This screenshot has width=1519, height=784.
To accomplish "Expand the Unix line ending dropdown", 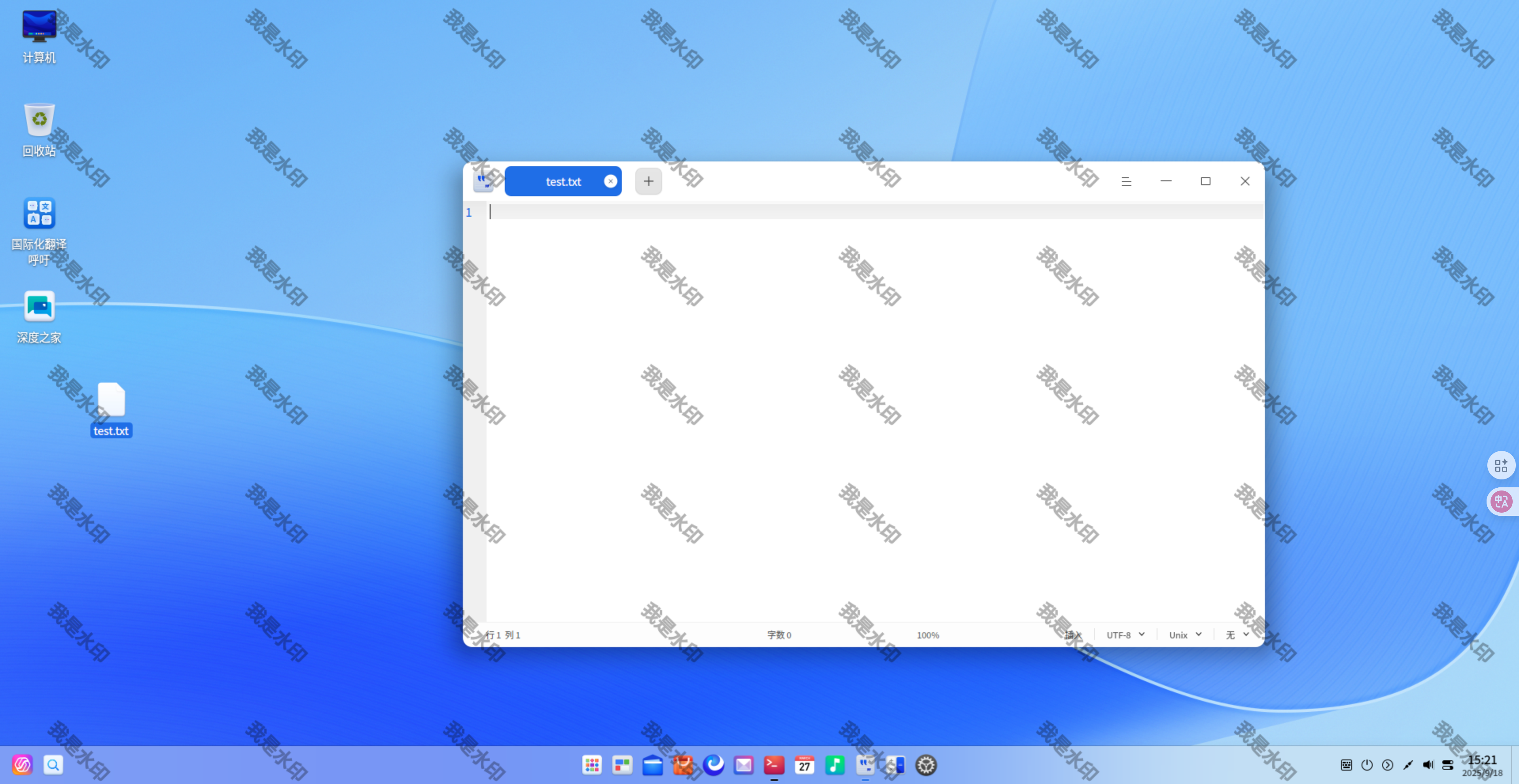I will pyautogui.click(x=1185, y=635).
